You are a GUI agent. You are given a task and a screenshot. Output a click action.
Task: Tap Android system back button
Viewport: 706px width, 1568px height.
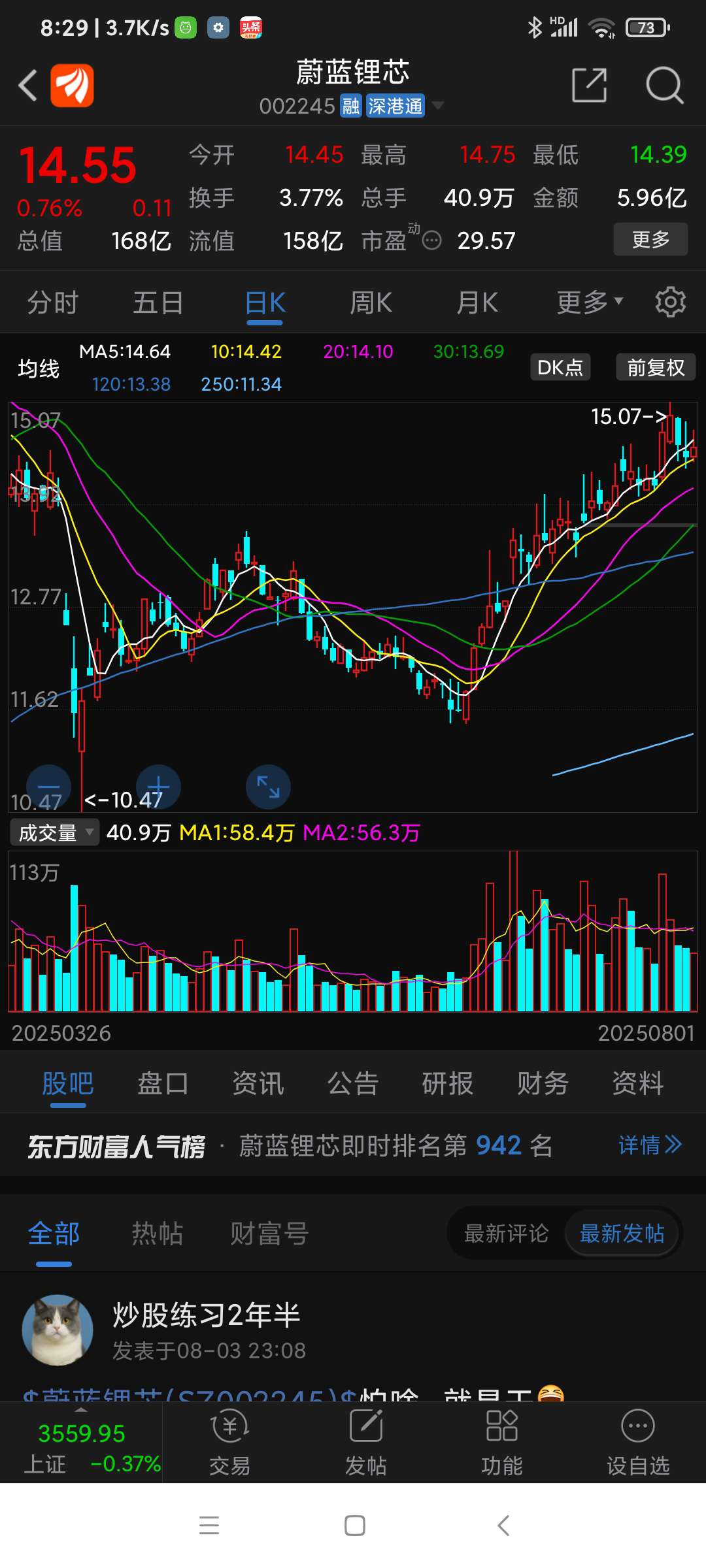click(x=503, y=1526)
